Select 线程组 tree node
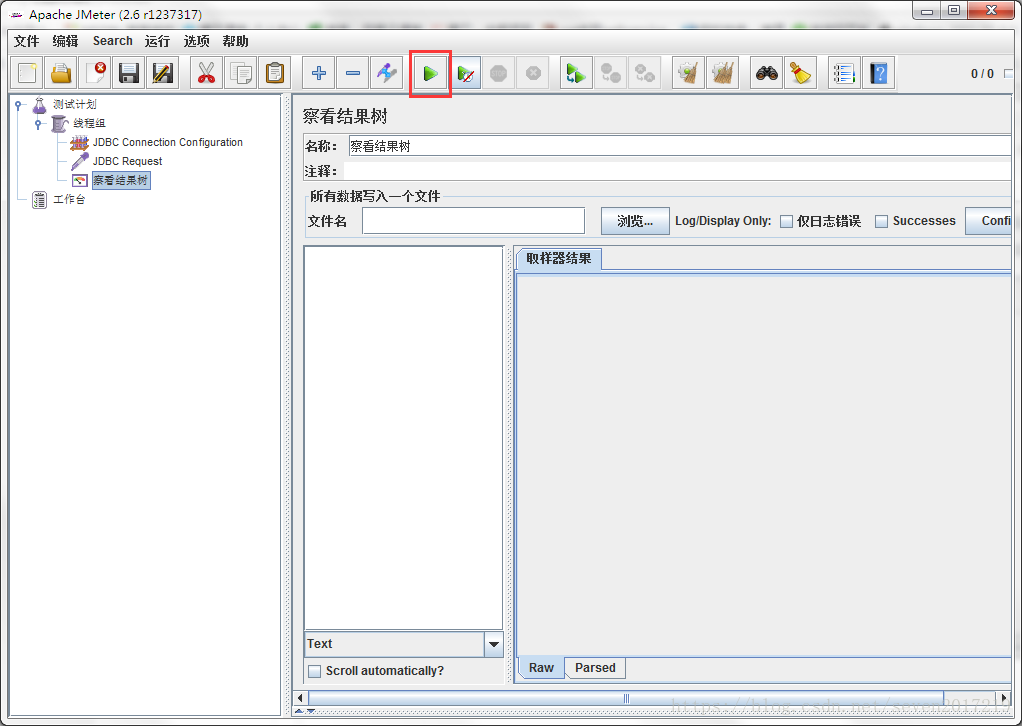This screenshot has height=726, width=1022. pyautogui.click(x=89, y=123)
